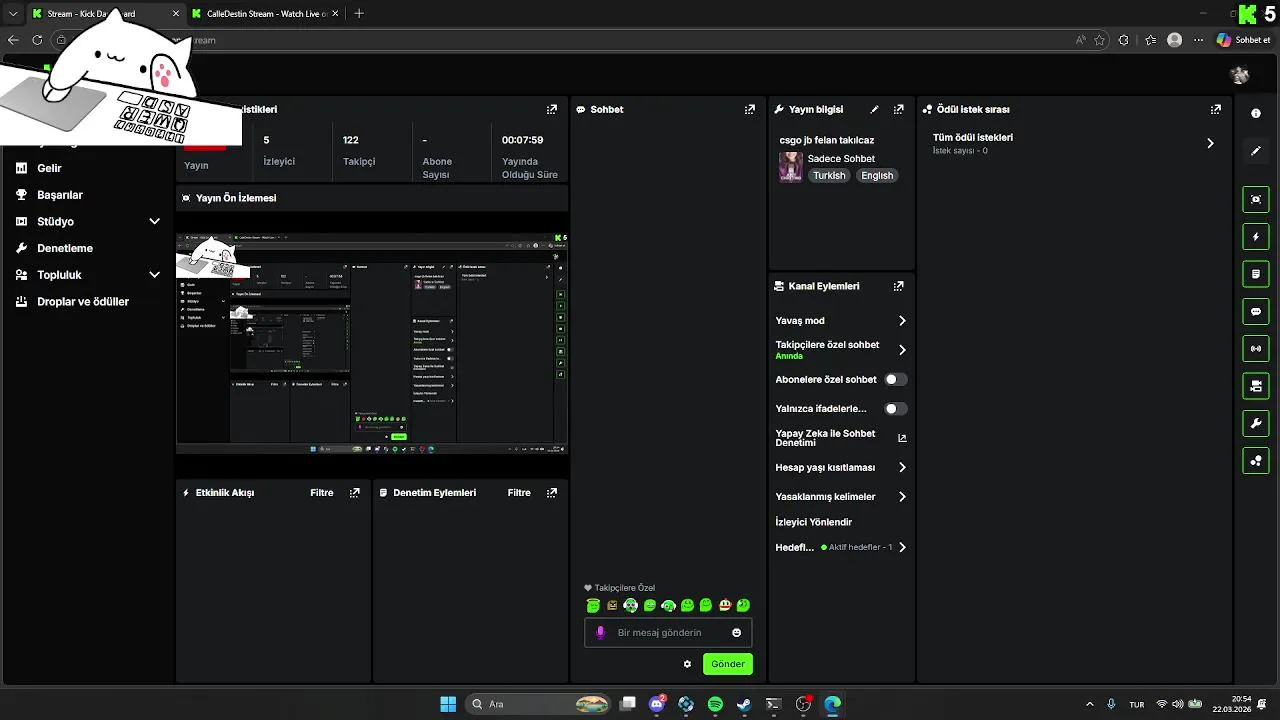Switch to CalleDestin Stream browser tab
The image size is (1280, 720).
266,14
